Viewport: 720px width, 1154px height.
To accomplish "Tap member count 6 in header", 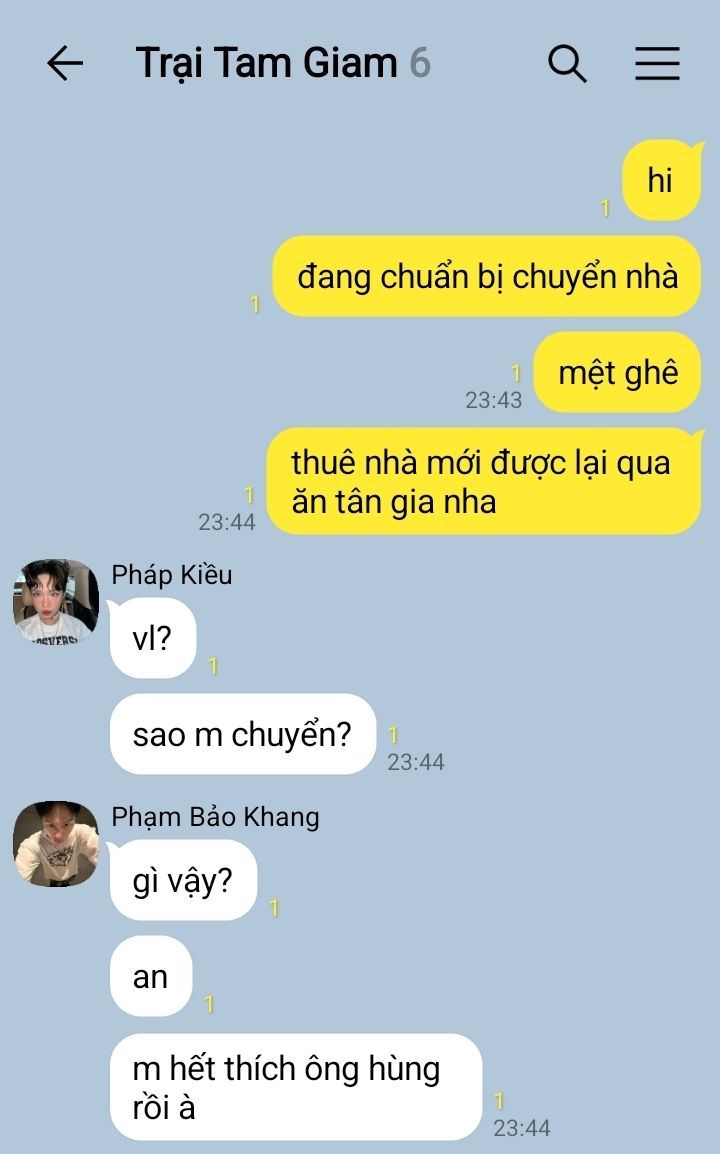I will [420, 63].
